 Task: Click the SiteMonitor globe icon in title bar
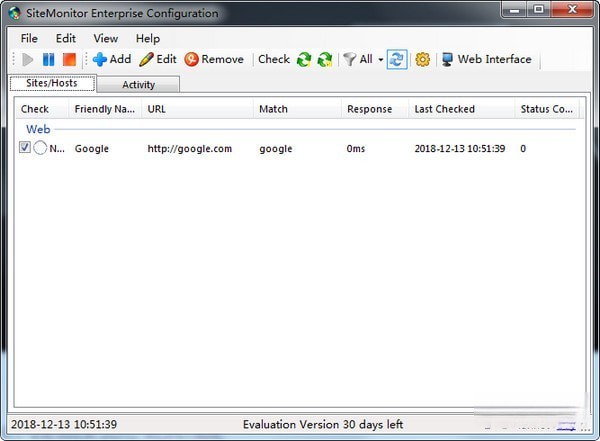[15, 13]
